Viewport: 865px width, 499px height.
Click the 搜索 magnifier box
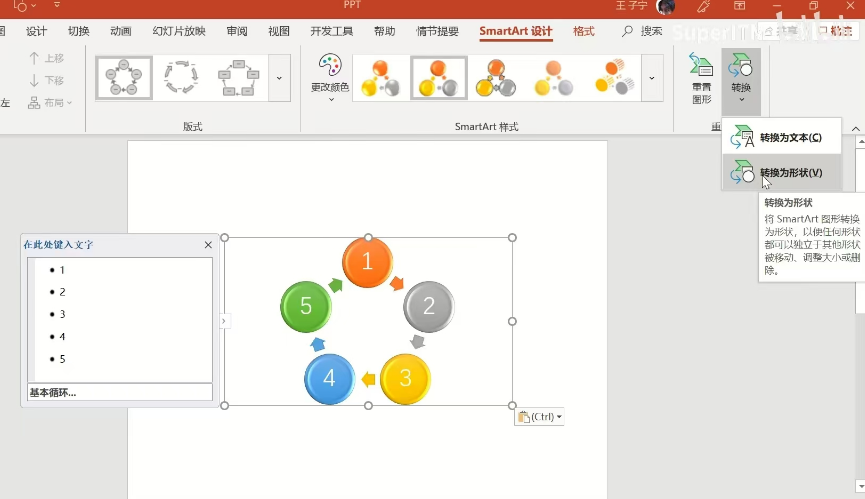(x=642, y=31)
